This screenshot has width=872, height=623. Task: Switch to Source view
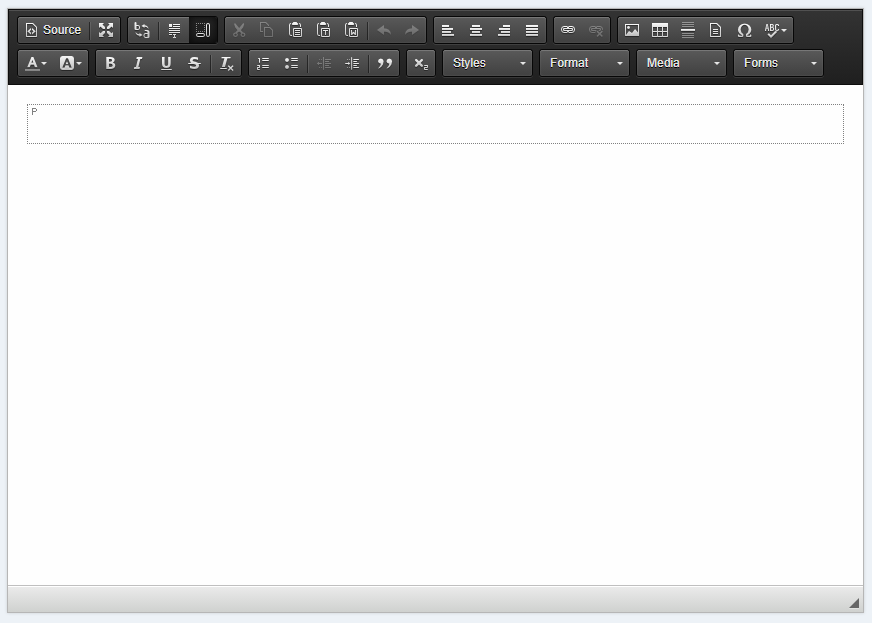click(x=54, y=29)
